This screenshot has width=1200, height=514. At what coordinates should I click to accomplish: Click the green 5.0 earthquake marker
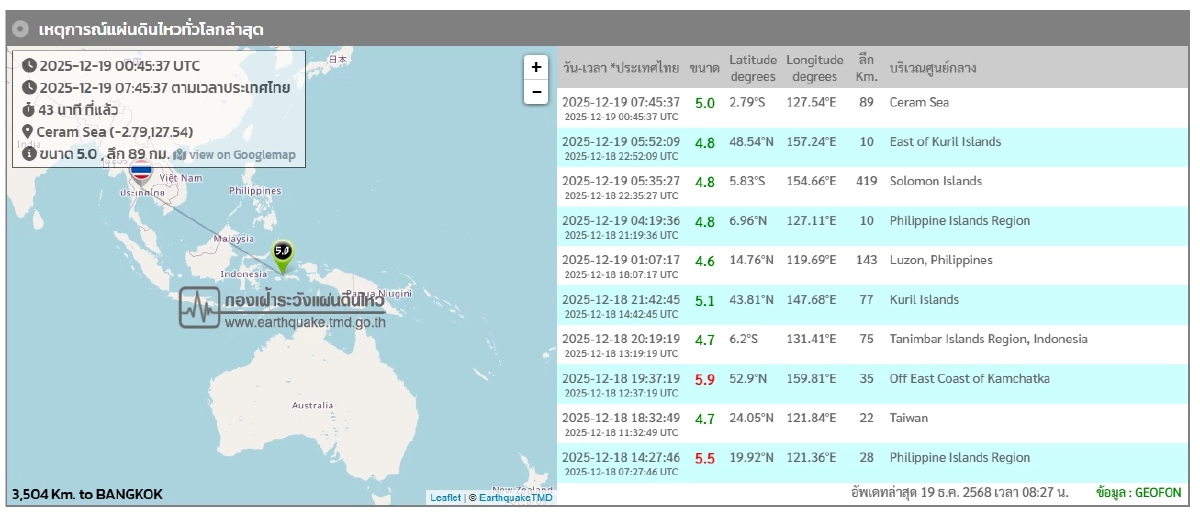[283, 252]
